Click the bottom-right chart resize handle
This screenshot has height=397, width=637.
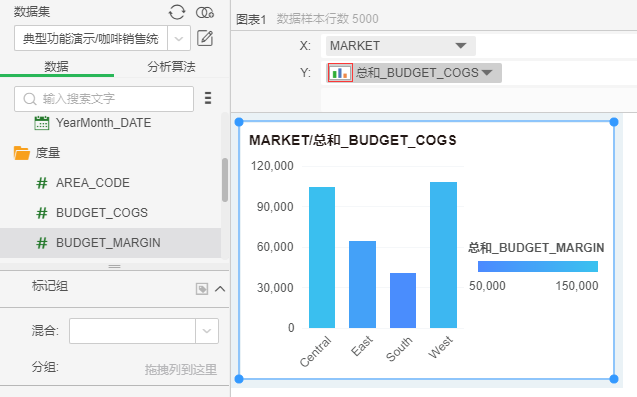pyautogui.click(x=614, y=379)
